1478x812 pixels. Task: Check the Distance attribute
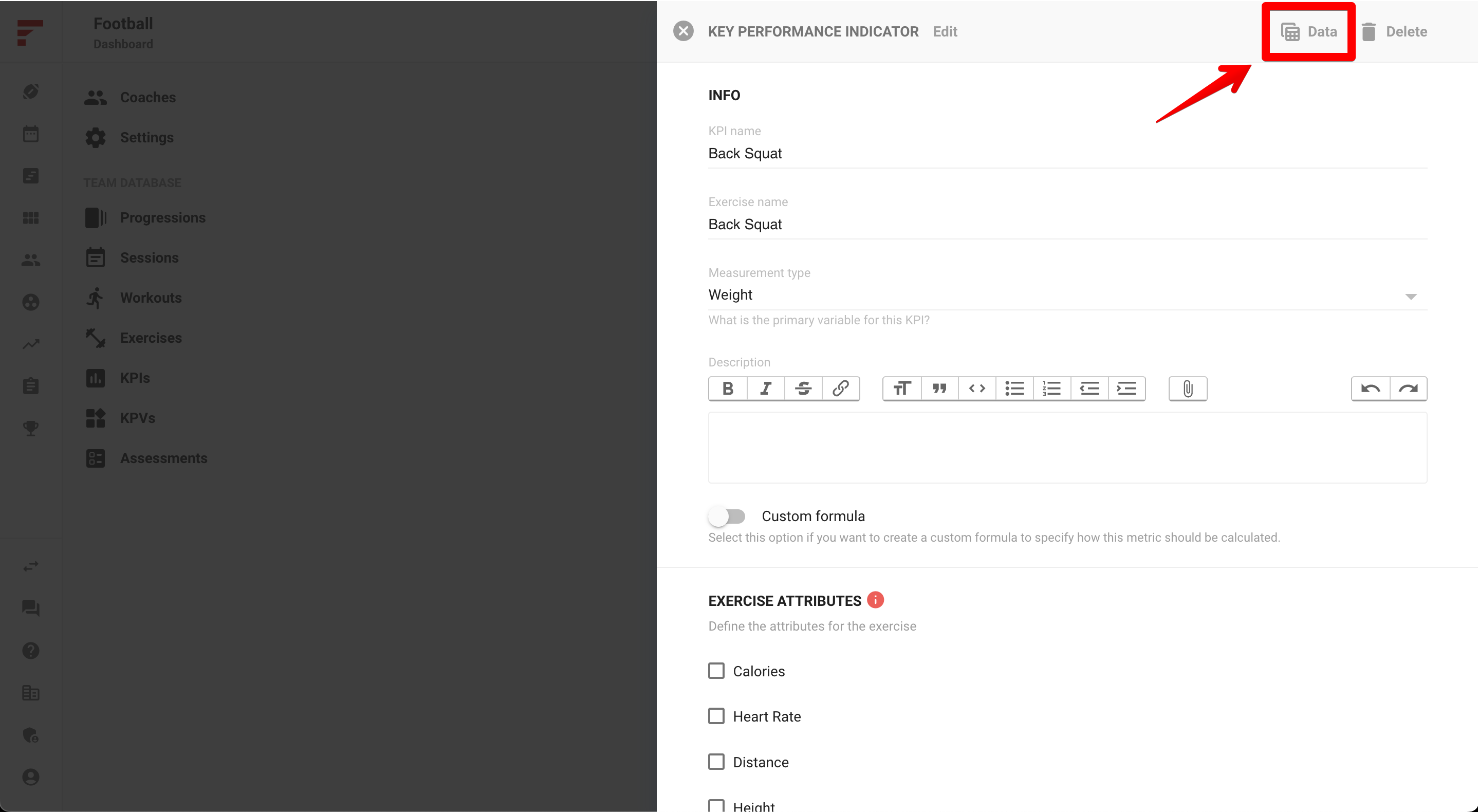716,762
